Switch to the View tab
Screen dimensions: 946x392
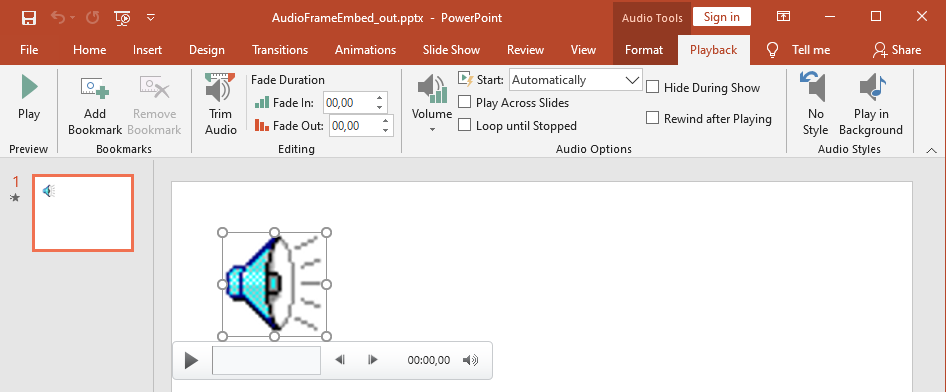583,50
